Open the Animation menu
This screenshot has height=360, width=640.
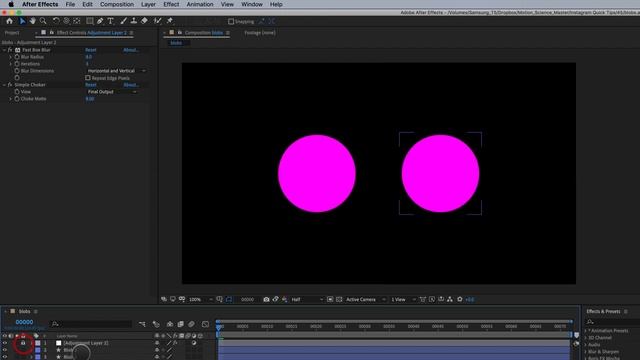click(200, 4)
